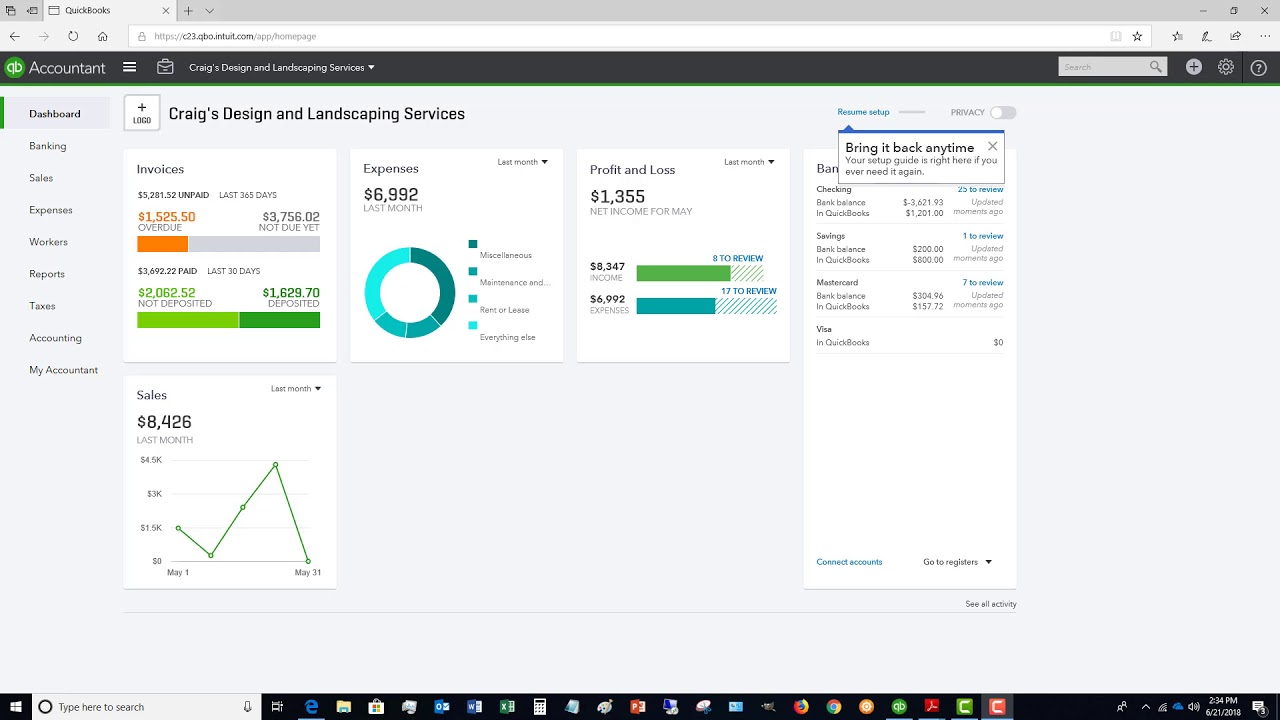
Task: Open My Accountant in the sidebar
Action: point(64,370)
